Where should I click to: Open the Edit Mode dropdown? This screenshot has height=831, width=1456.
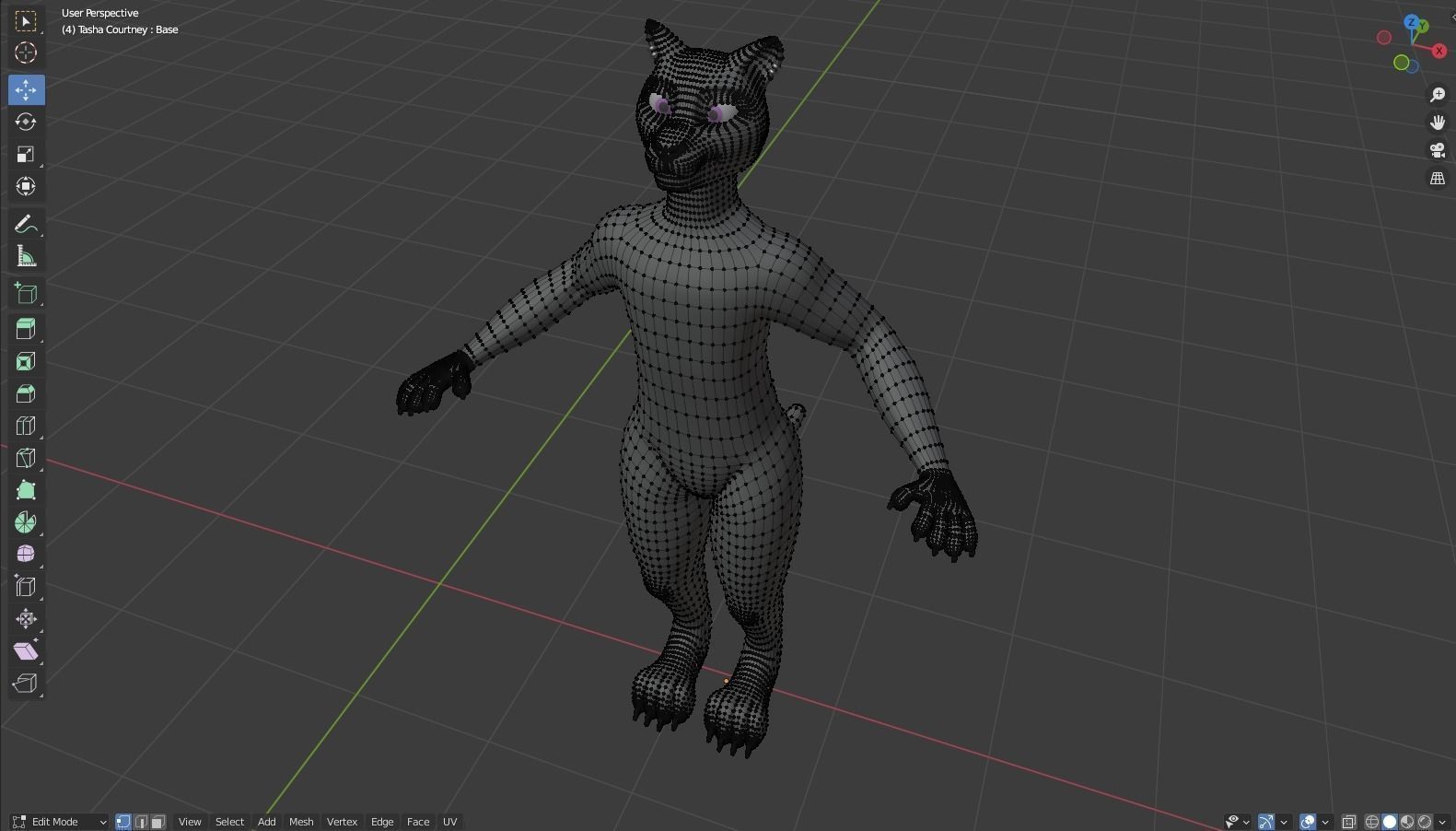click(60, 822)
